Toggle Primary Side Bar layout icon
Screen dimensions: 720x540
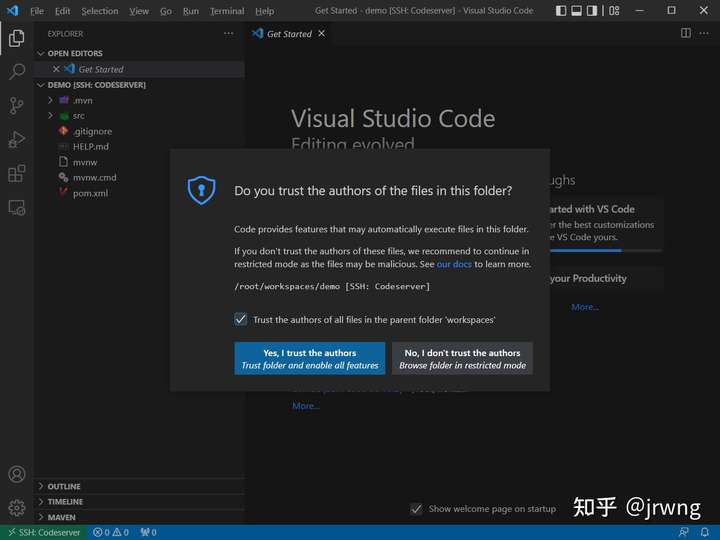coord(561,11)
